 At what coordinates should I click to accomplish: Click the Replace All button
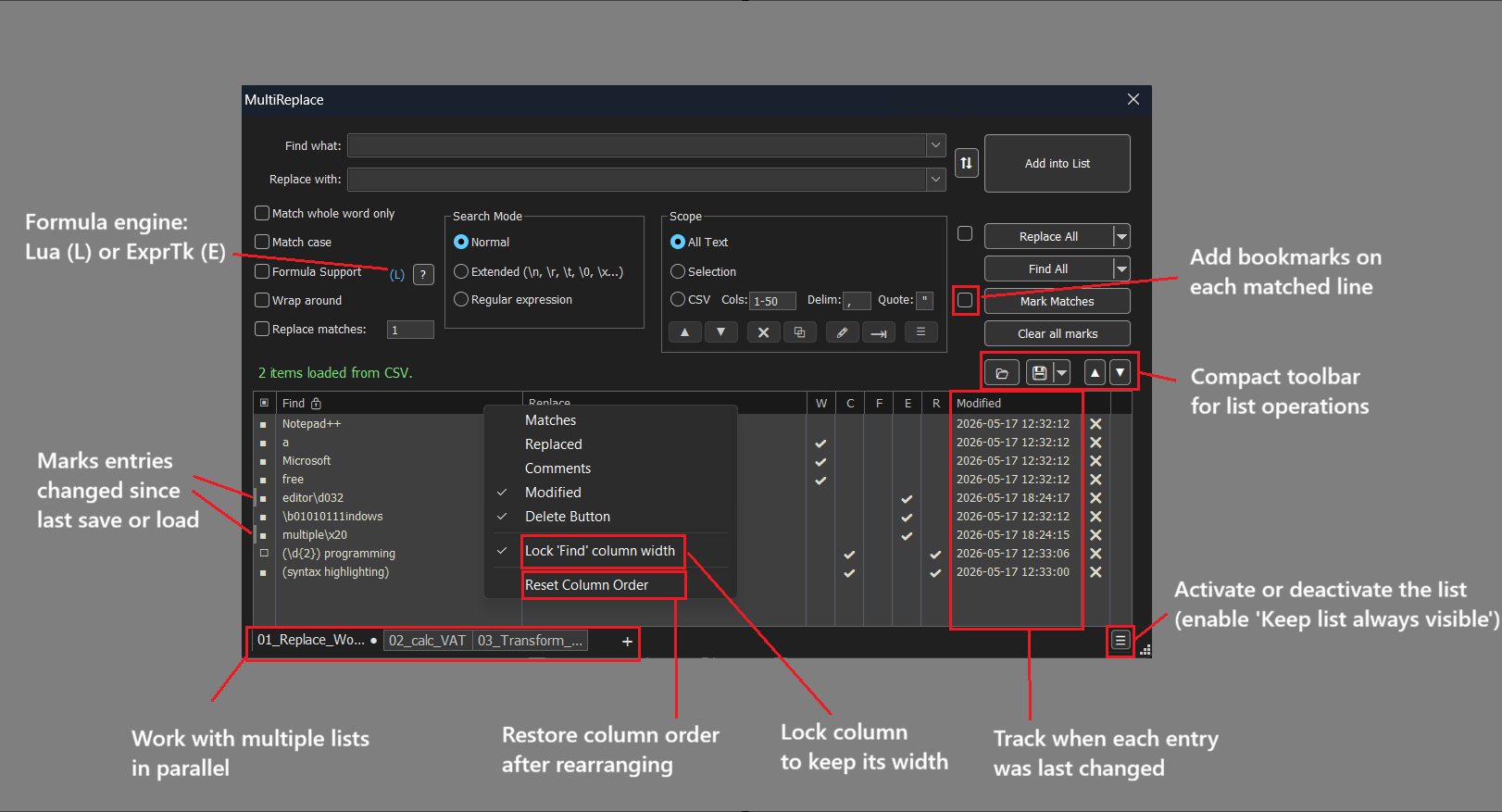coord(1048,236)
